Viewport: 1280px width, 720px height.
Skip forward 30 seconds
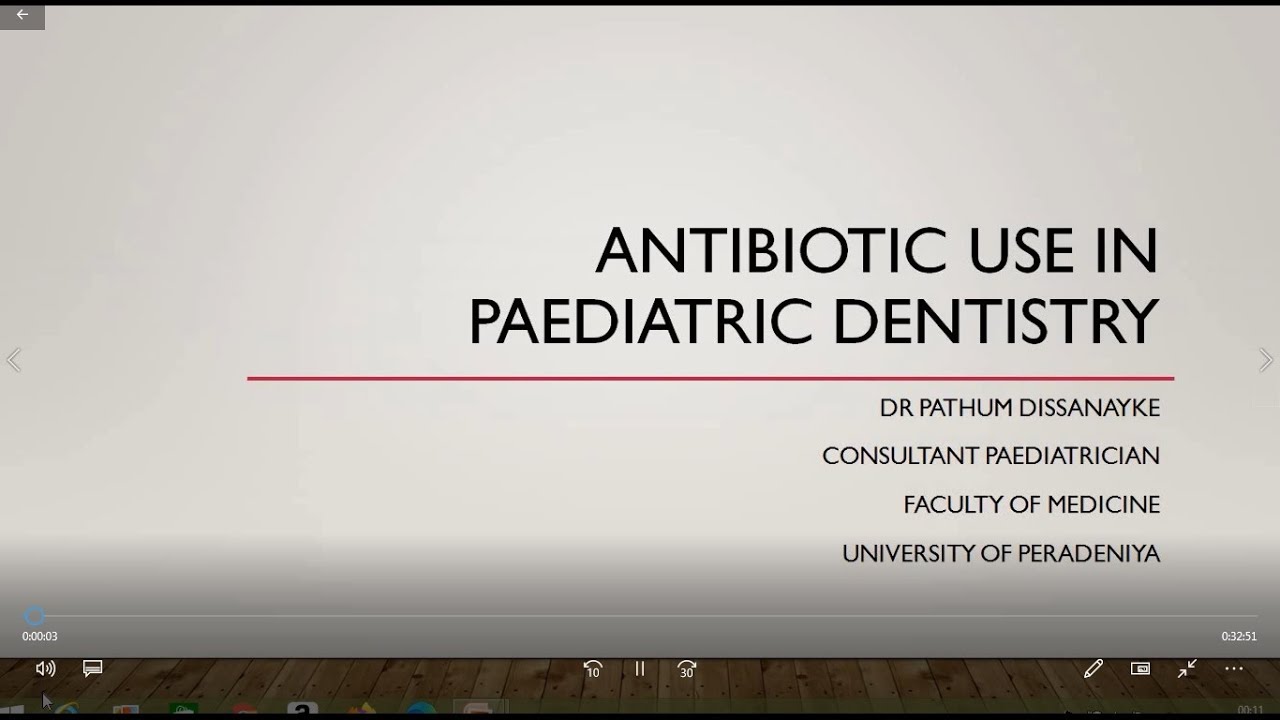686,669
